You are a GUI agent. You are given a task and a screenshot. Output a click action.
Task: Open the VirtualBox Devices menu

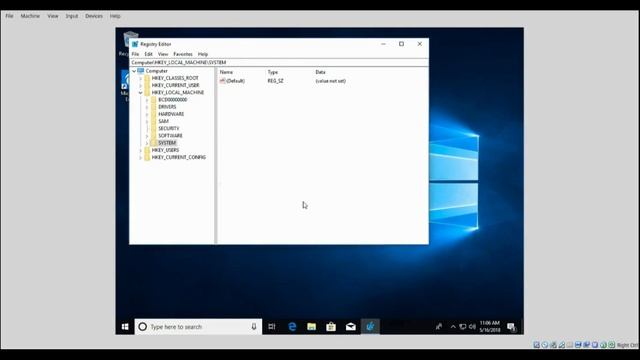pyautogui.click(x=94, y=16)
